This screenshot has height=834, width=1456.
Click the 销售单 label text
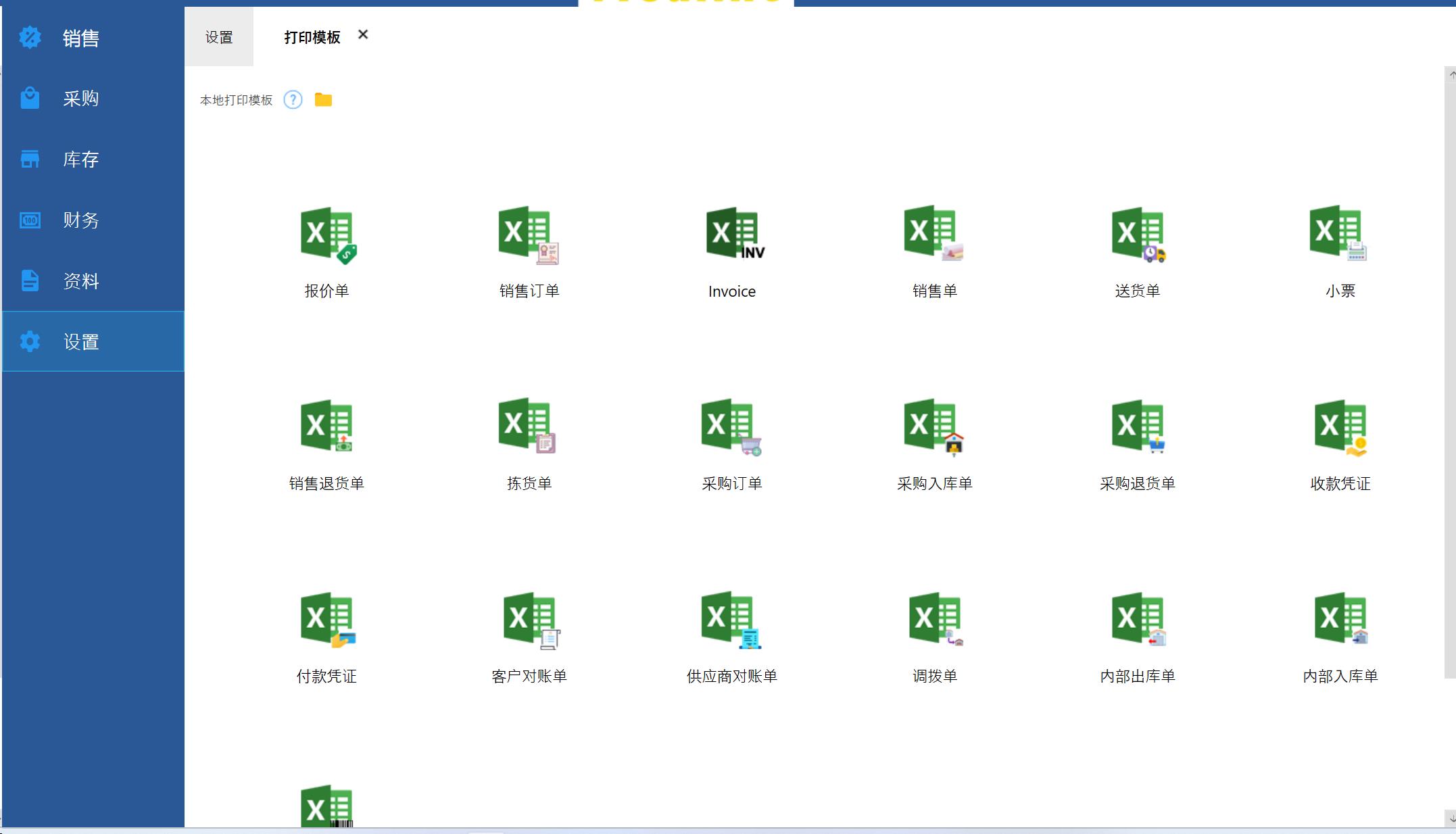[x=935, y=291]
